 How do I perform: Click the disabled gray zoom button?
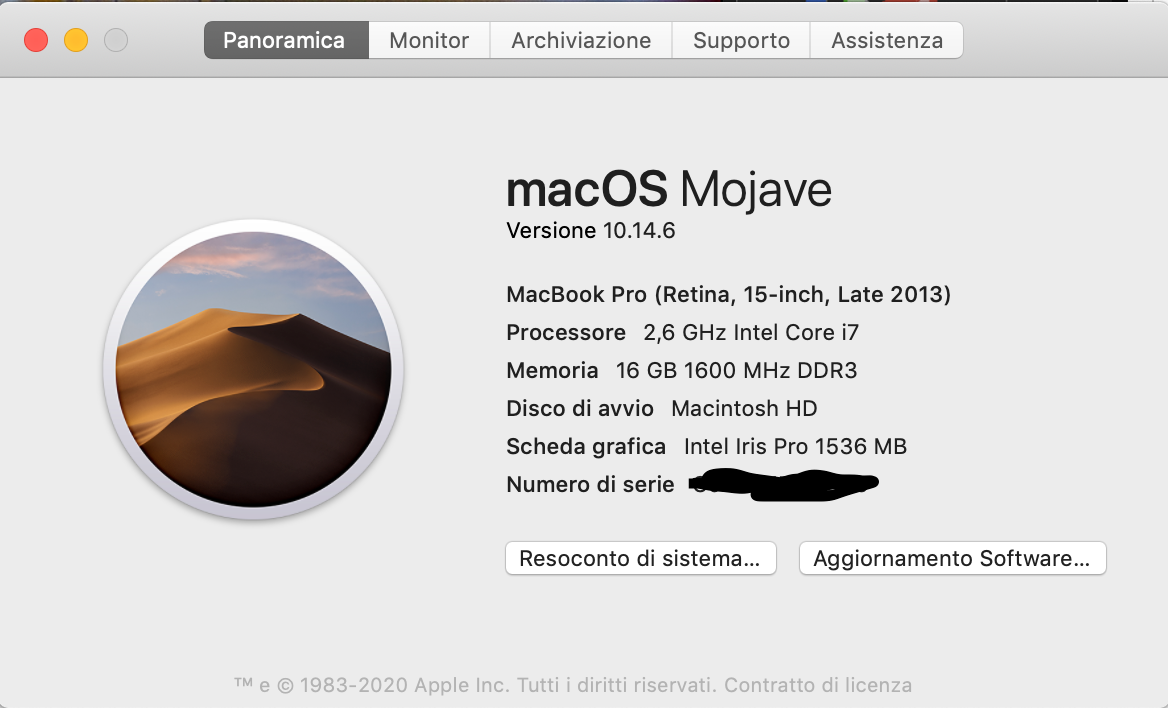pos(116,41)
